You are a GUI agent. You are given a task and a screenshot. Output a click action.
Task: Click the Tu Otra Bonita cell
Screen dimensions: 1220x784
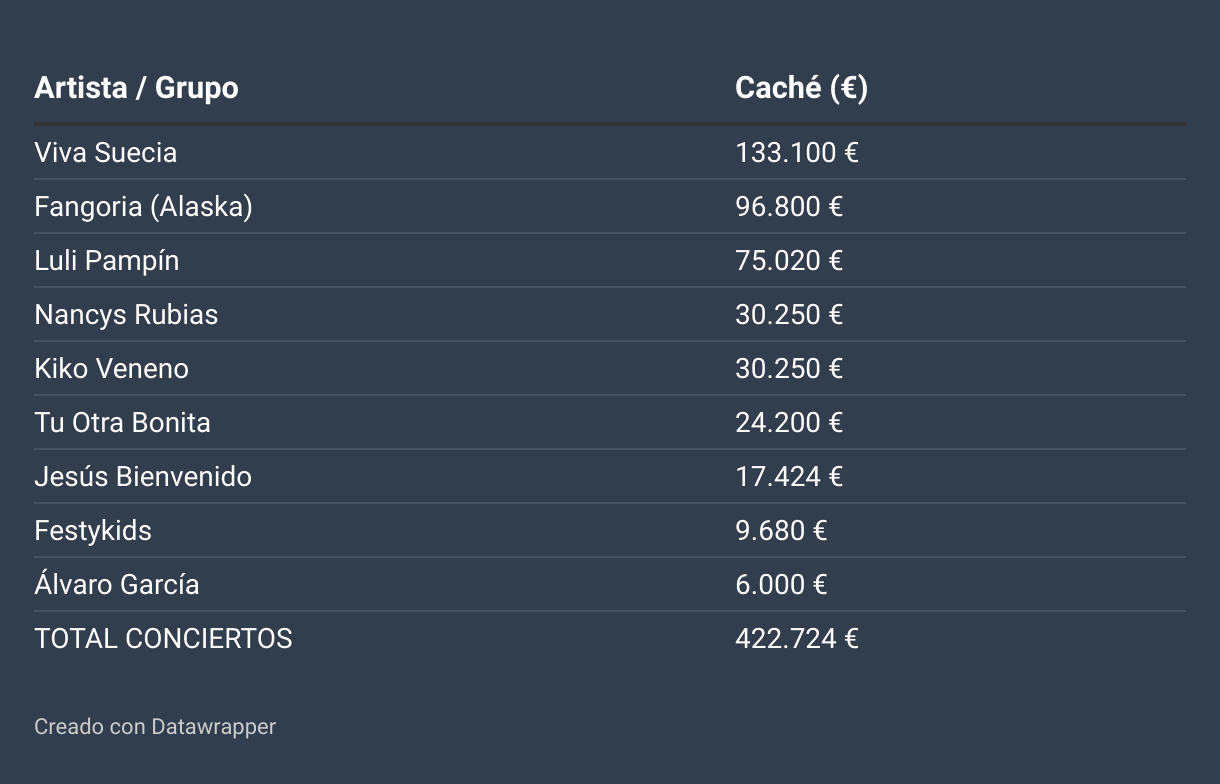(122, 423)
